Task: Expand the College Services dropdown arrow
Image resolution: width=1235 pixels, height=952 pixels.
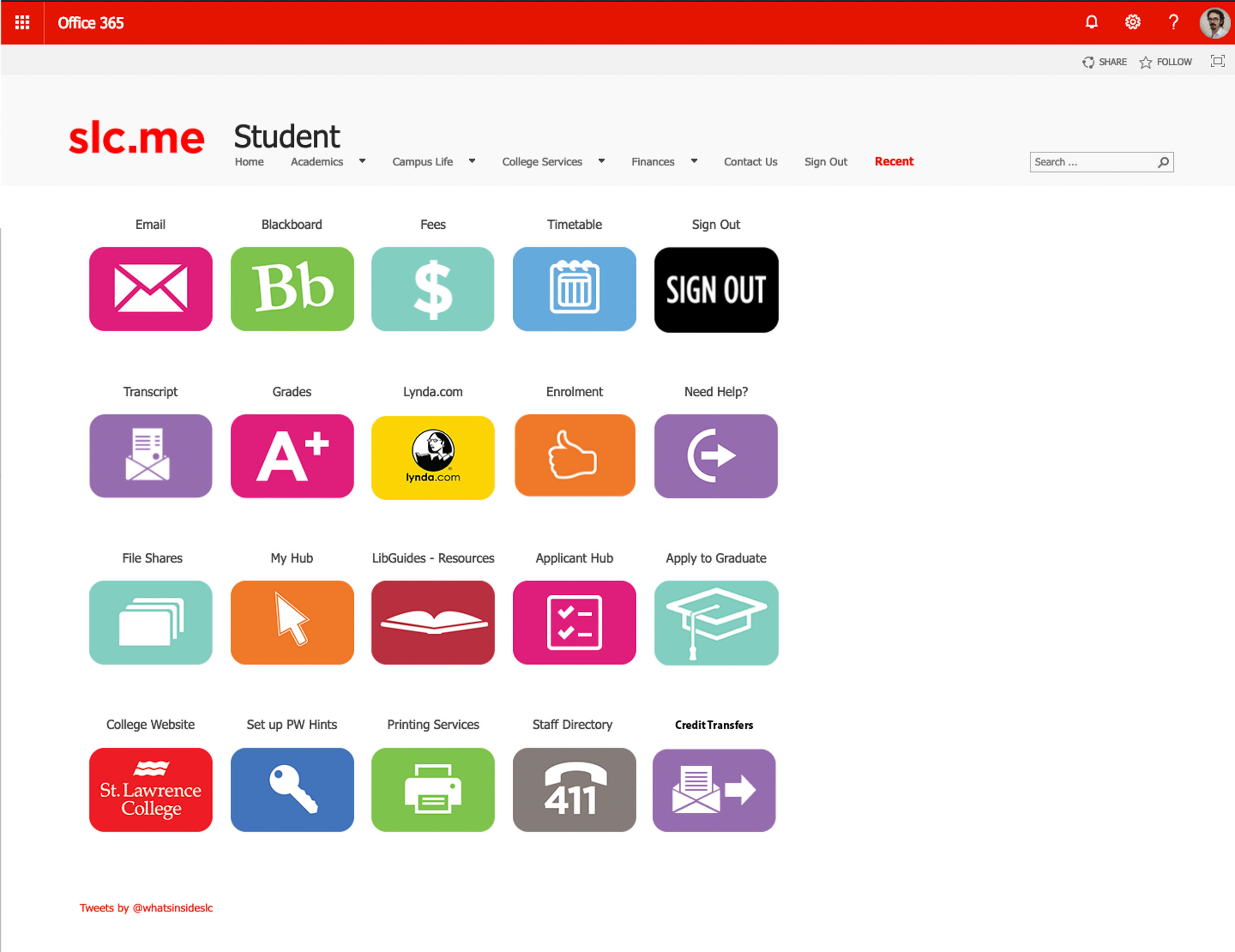Action: [601, 161]
